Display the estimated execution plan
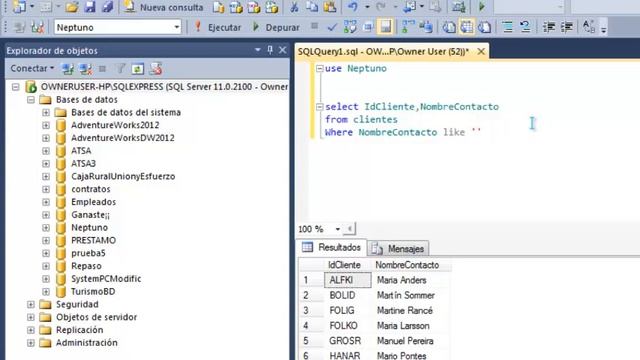640x360 pixels. coord(350,27)
